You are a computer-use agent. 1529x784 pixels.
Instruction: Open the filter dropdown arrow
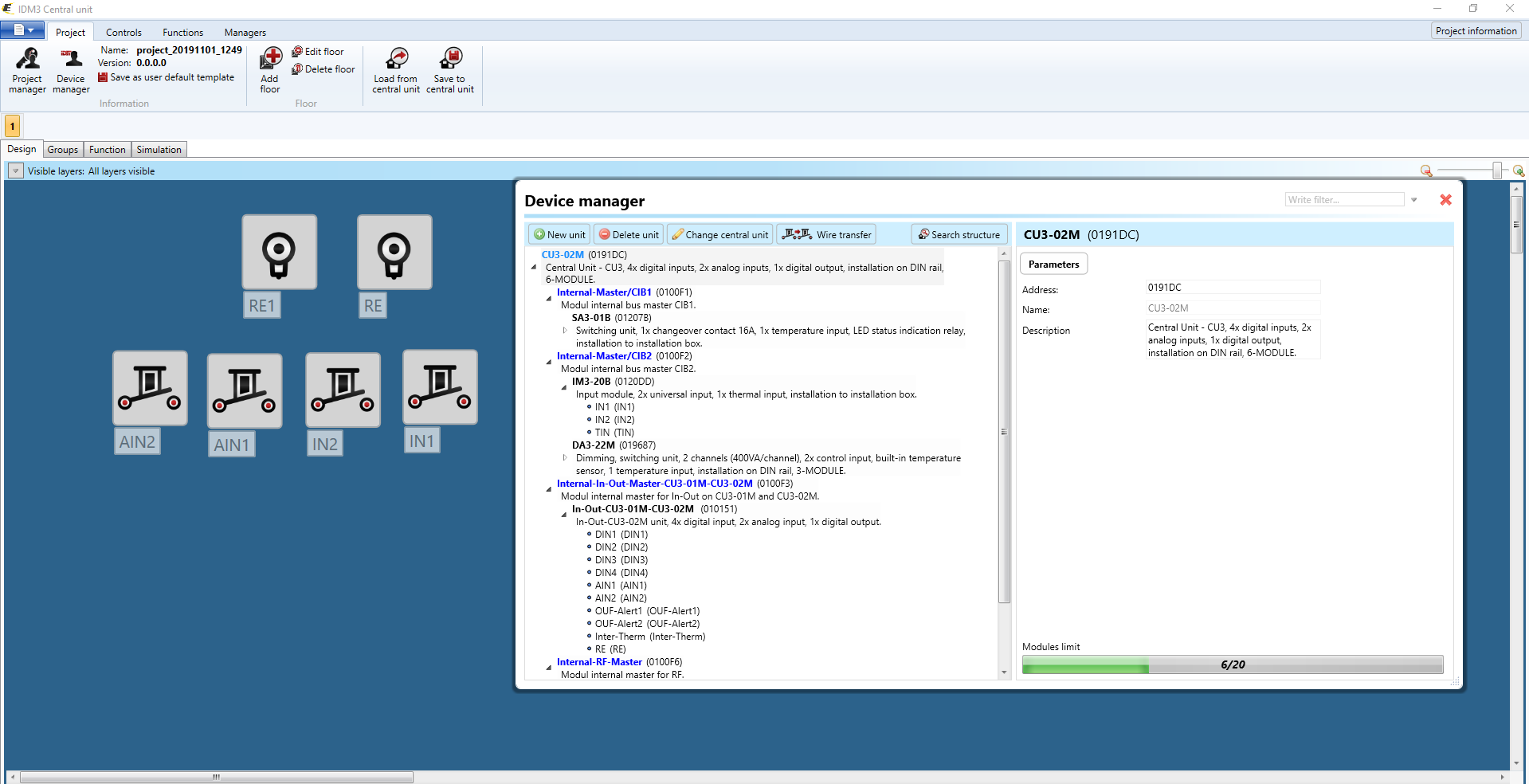point(1414,200)
